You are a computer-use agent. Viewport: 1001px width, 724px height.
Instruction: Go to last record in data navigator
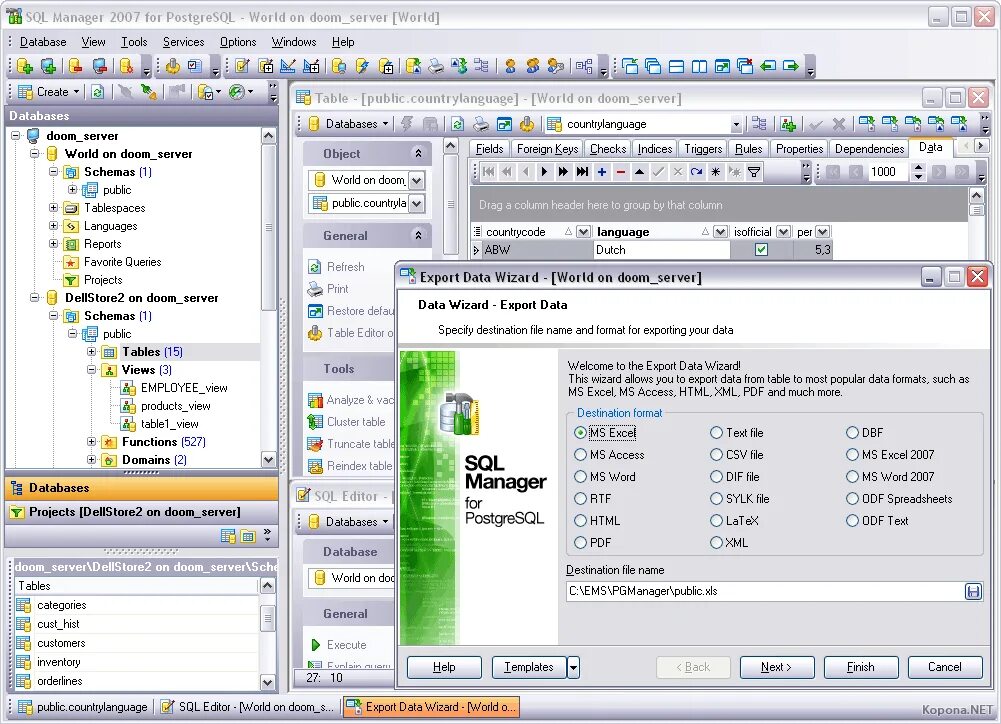pyautogui.click(x=582, y=171)
